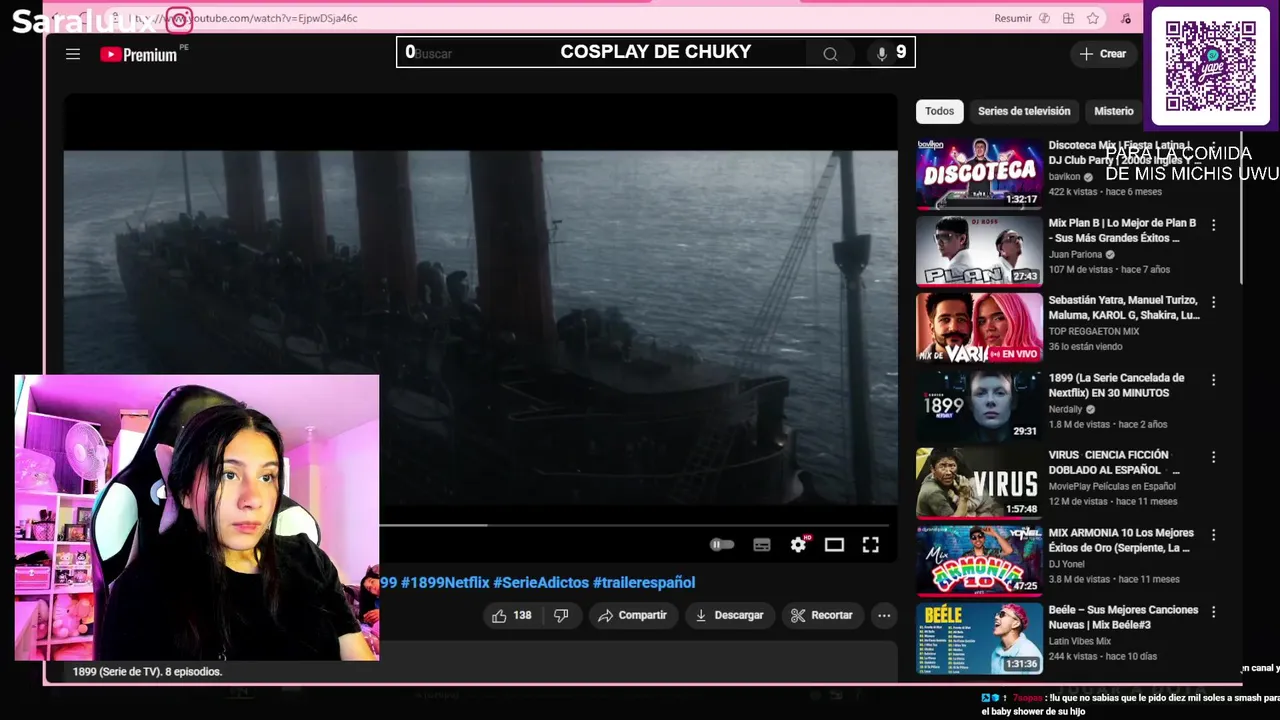Screen dimensions: 1280x720
Task: Open the Nerdaily channel name
Action: coord(1065,409)
